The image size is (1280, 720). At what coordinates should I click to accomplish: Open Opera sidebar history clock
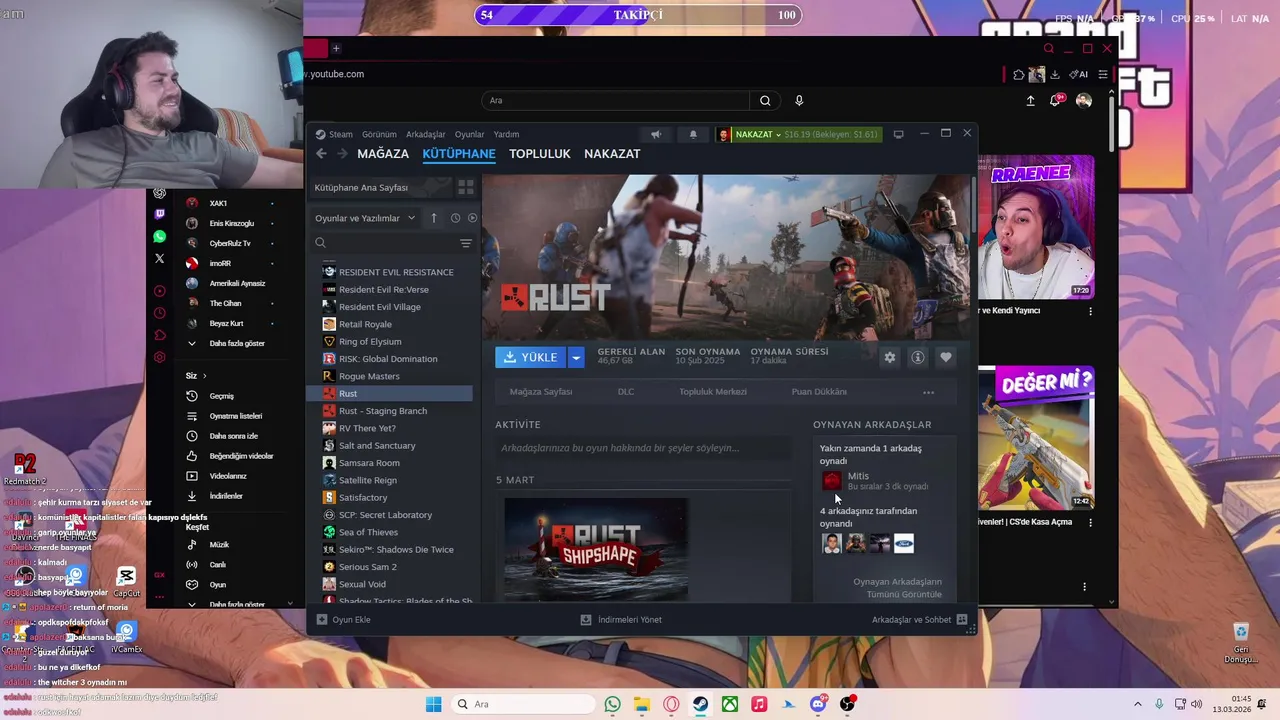point(160,313)
